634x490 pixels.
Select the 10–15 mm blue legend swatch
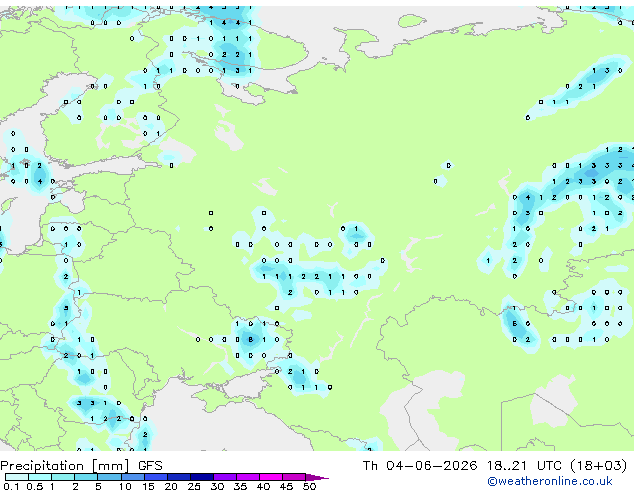tap(133, 477)
